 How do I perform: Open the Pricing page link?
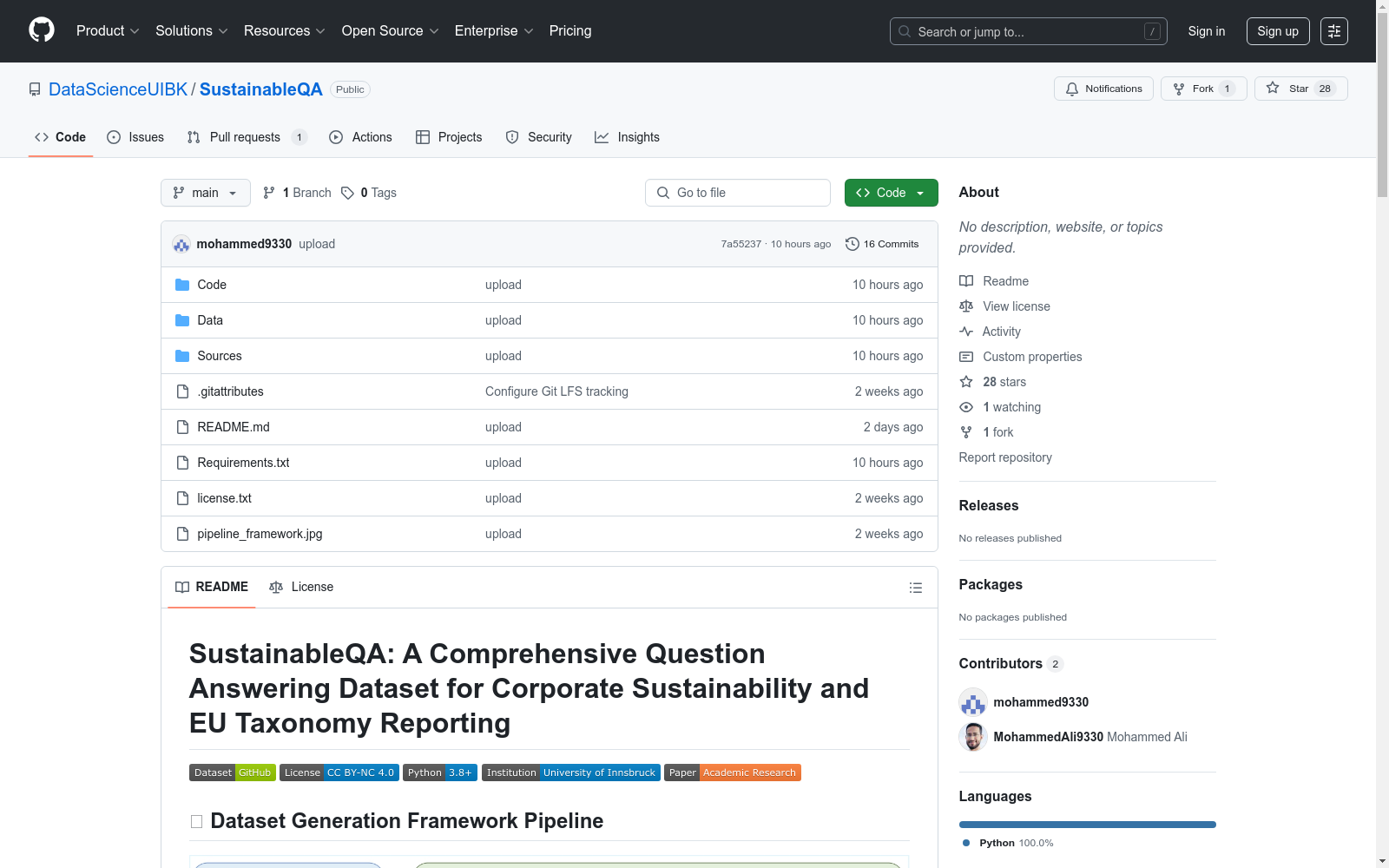click(x=570, y=31)
